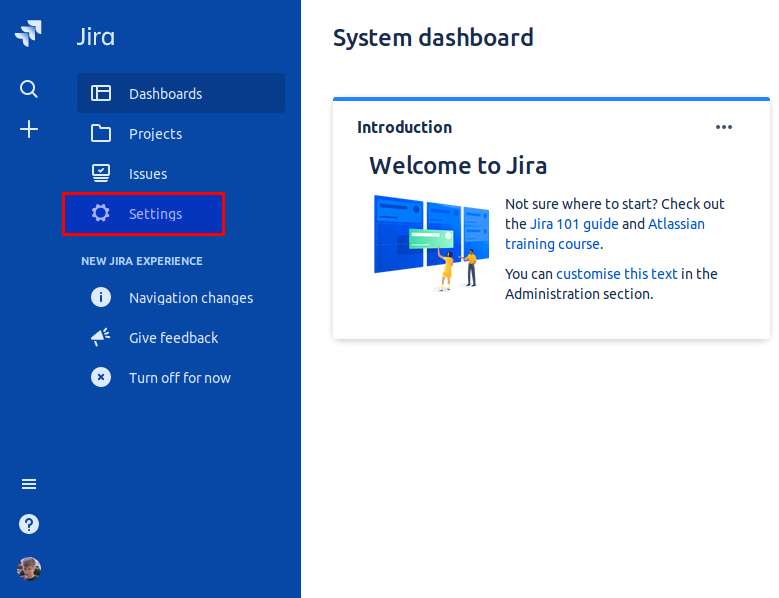Open Navigation changes entry
The height and width of the screenshot is (598, 779).
[x=181, y=298]
